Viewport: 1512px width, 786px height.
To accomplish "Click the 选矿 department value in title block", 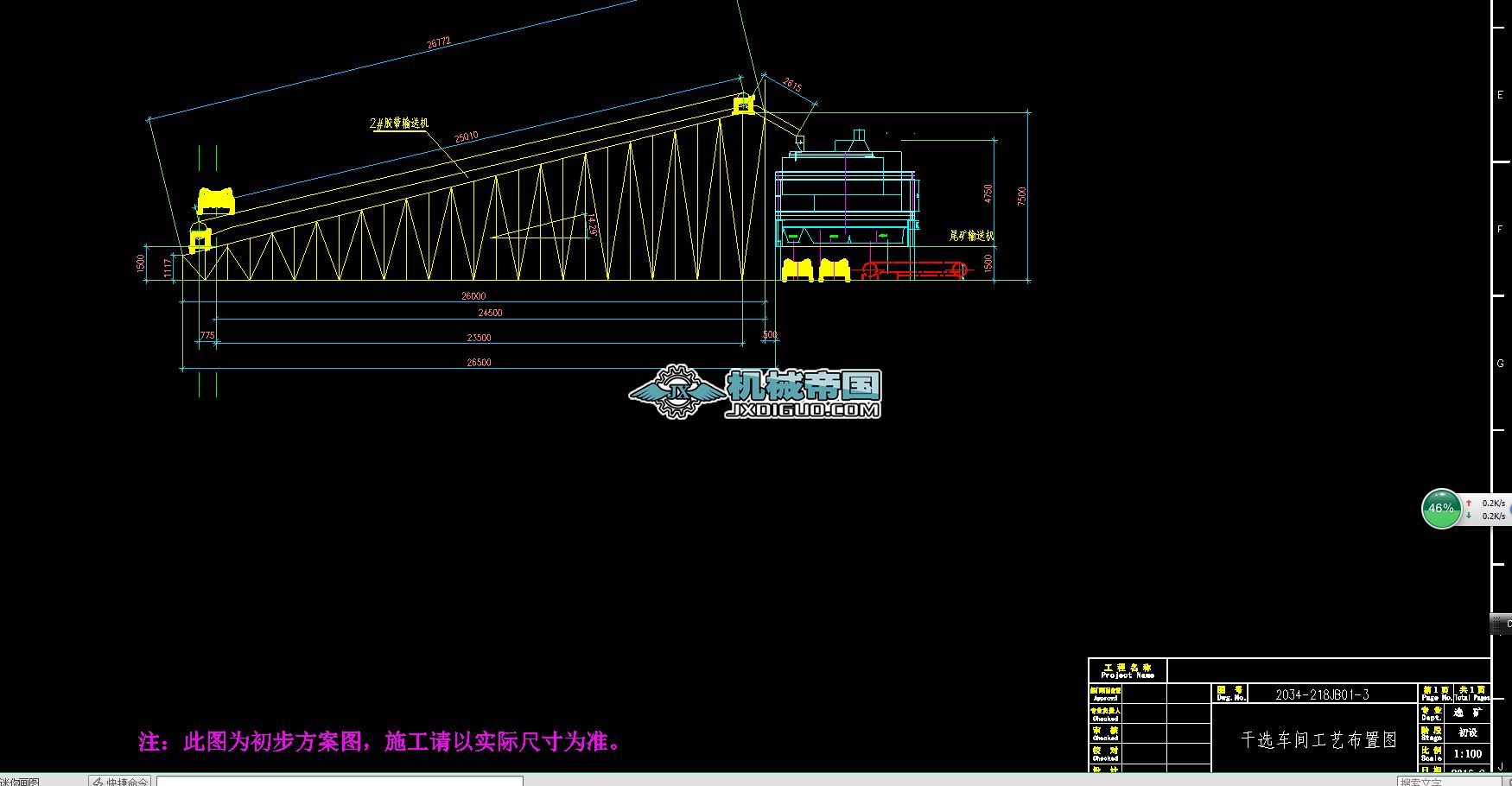I will tap(1468, 713).
